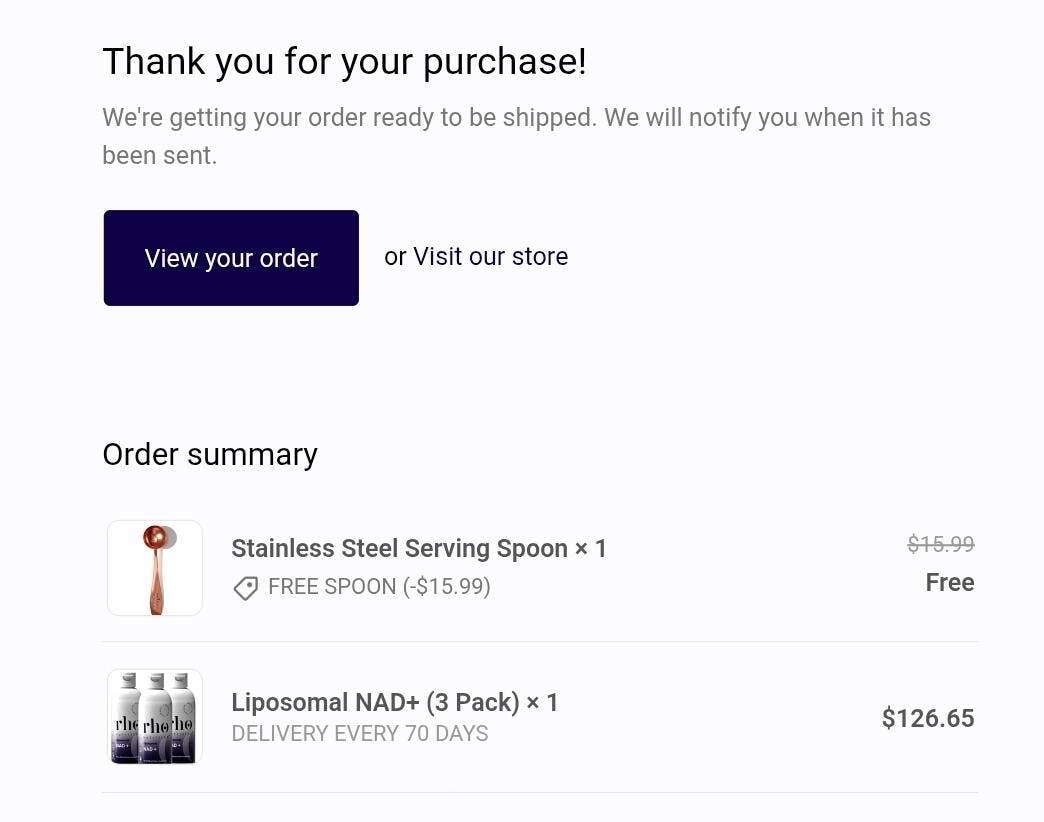Click the $126.65 price amount
The width and height of the screenshot is (1044, 822).
[x=927, y=718]
